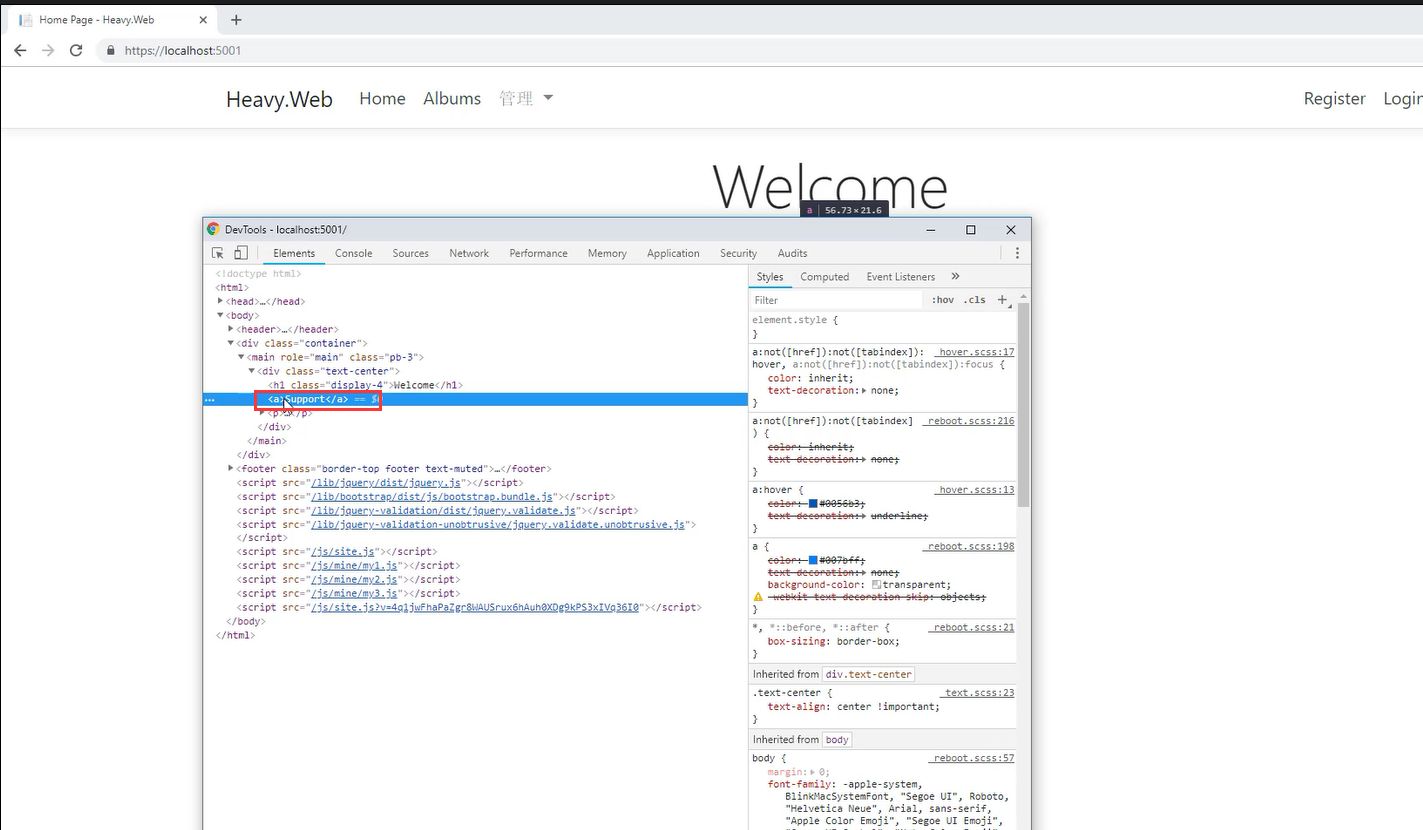The height and width of the screenshot is (830, 1423).
Task: Activate the inspect element picker icon
Action: pos(218,253)
